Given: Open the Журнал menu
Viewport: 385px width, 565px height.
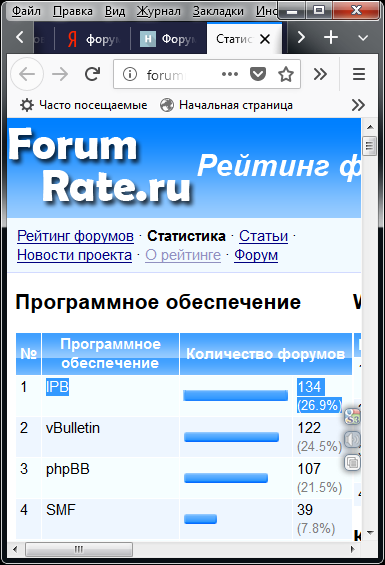Looking at the screenshot, I should click(x=159, y=11).
